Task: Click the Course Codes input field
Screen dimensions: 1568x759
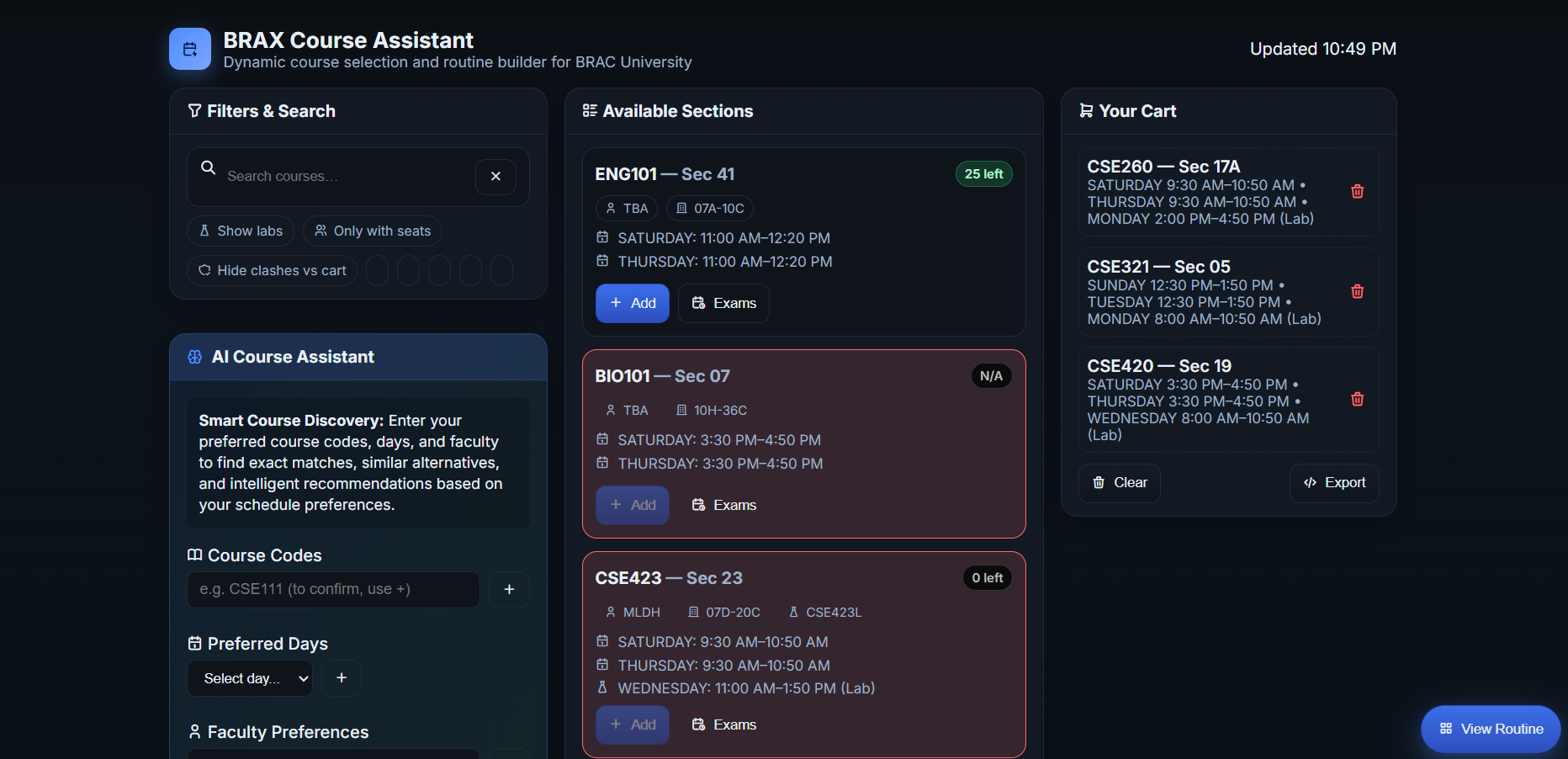Action: [x=333, y=590]
